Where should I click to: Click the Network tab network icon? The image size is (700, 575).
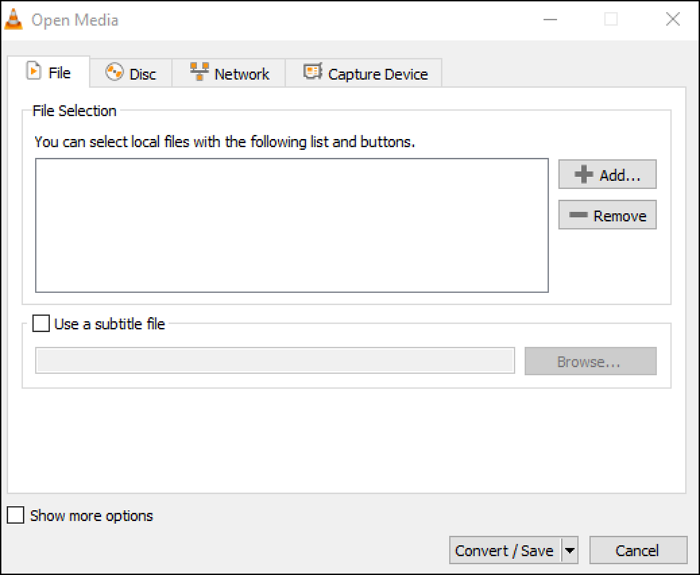[x=199, y=73]
